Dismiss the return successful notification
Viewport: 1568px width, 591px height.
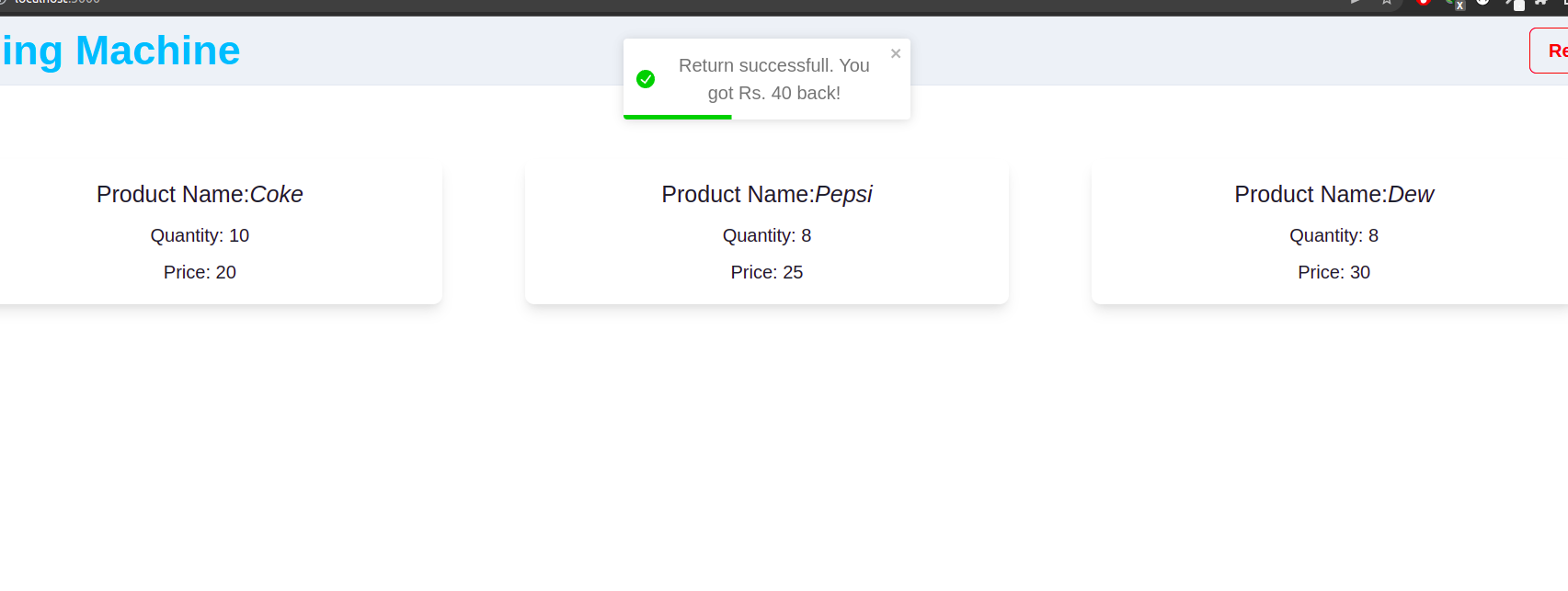click(895, 53)
